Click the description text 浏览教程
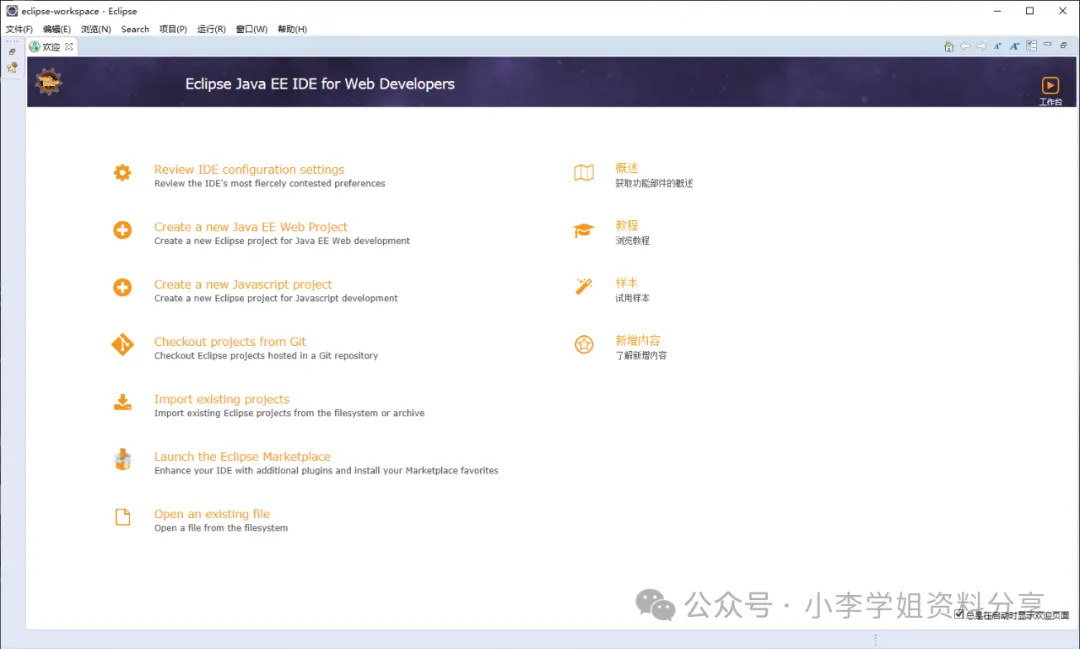The width and height of the screenshot is (1080, 649). click(632, 240)
